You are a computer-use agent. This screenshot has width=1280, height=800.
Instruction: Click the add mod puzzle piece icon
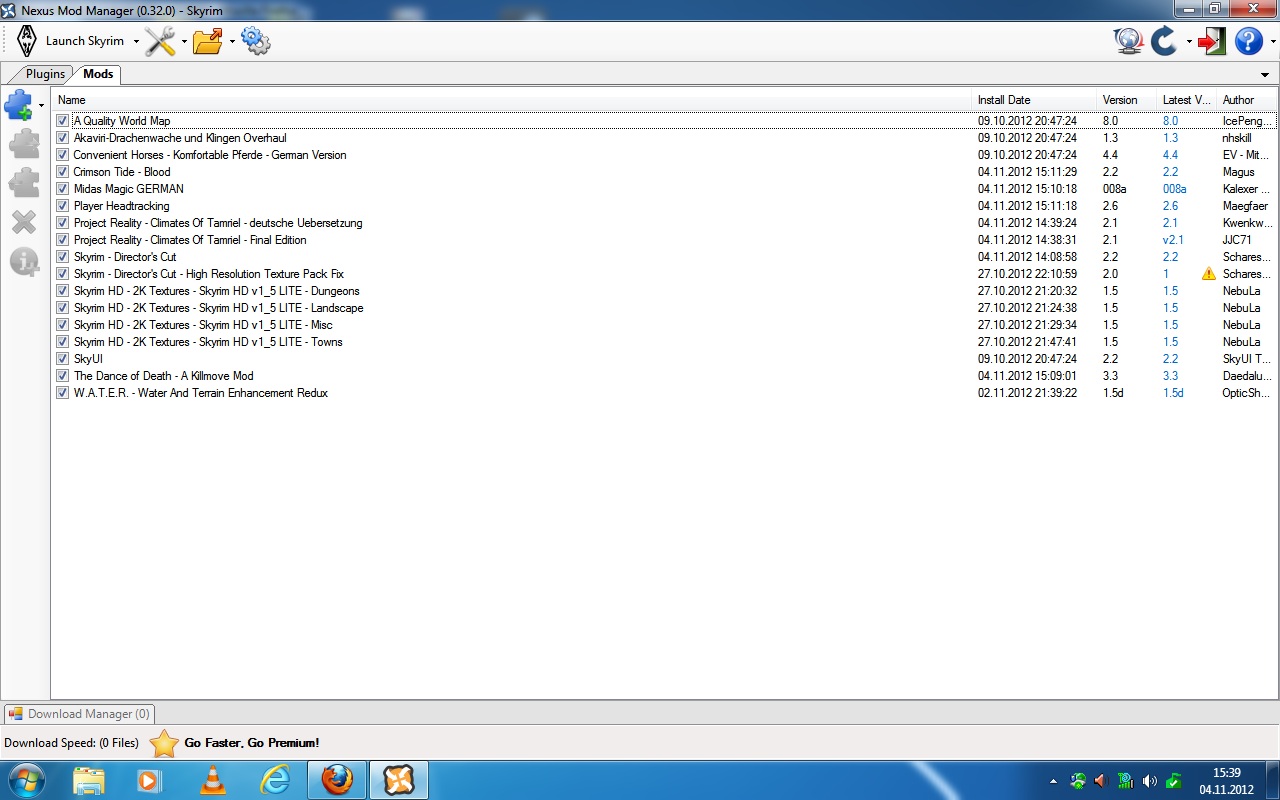click(x=20, y=105)
